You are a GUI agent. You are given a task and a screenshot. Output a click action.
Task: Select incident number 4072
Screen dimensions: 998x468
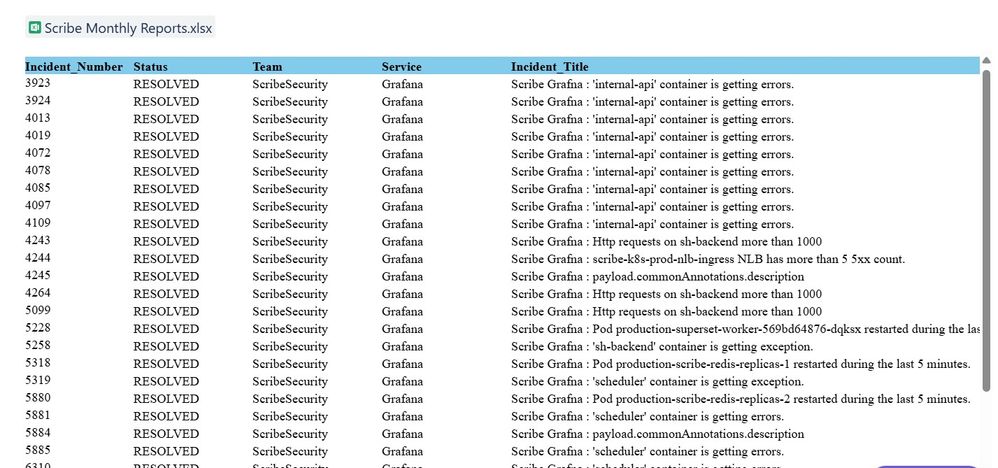coord(38,153)
